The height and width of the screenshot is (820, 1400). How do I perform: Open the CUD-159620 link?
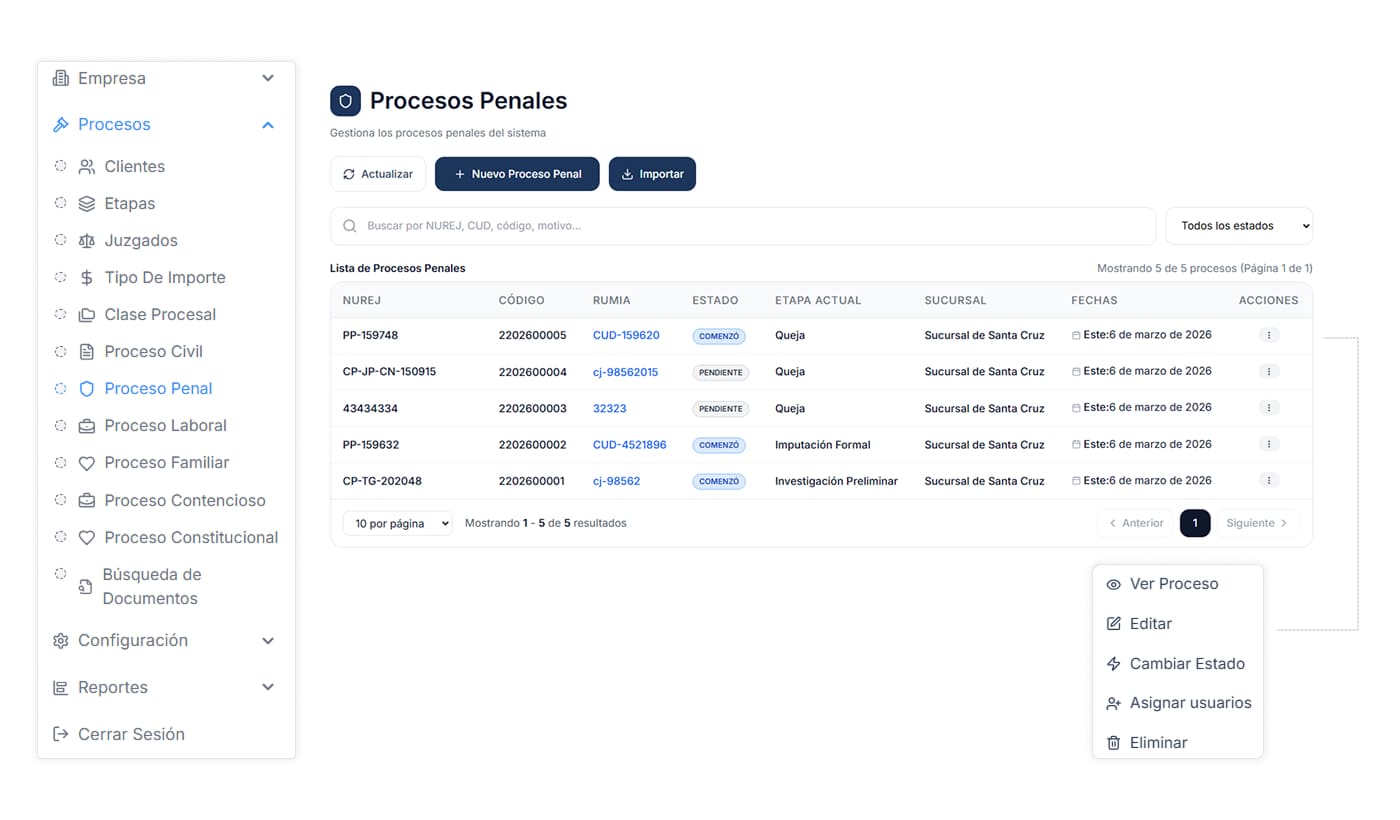pos(626,336)
